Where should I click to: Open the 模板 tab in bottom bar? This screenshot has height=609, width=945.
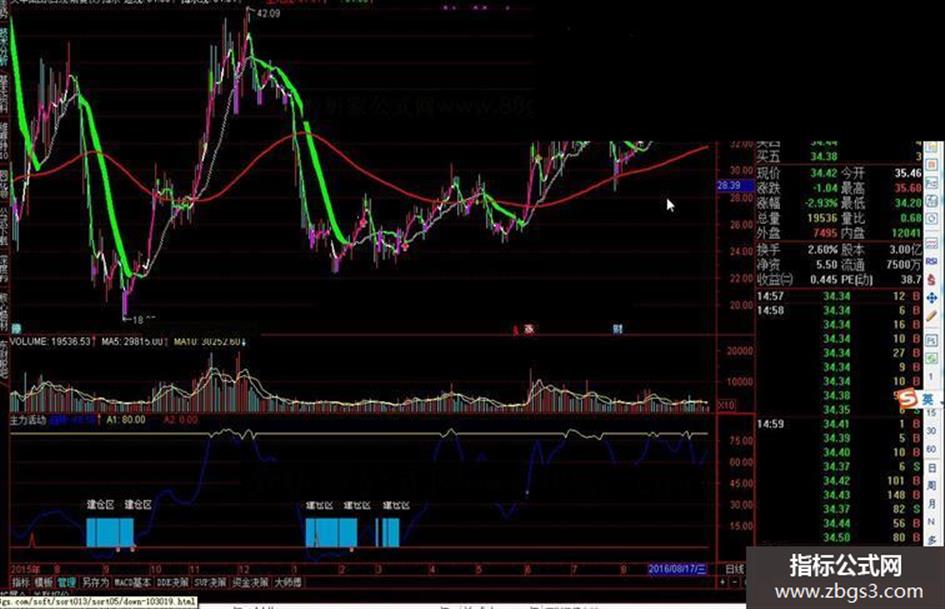coord(43,582)
